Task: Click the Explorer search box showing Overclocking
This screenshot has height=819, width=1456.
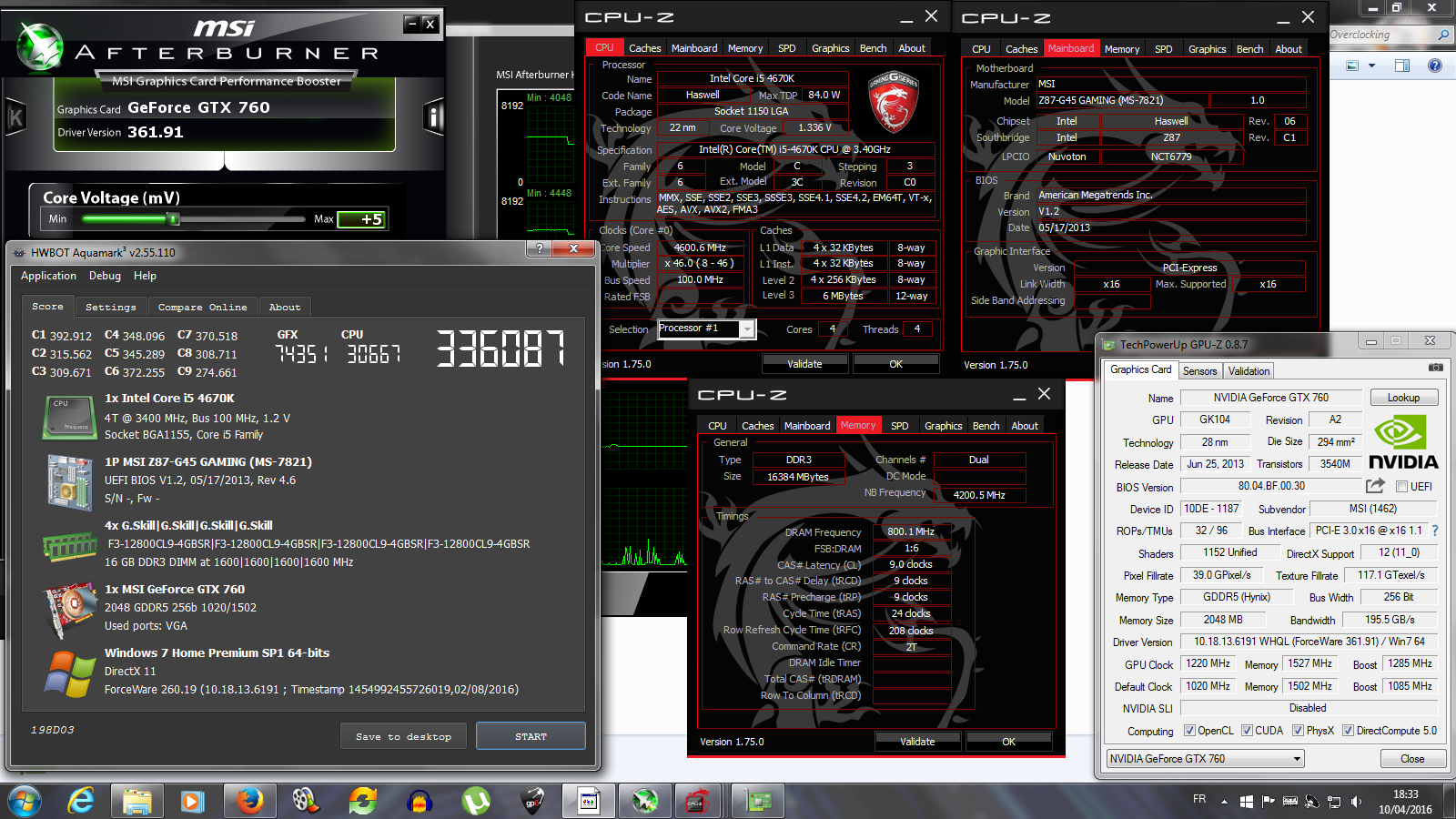Action: coord(1390,35)
